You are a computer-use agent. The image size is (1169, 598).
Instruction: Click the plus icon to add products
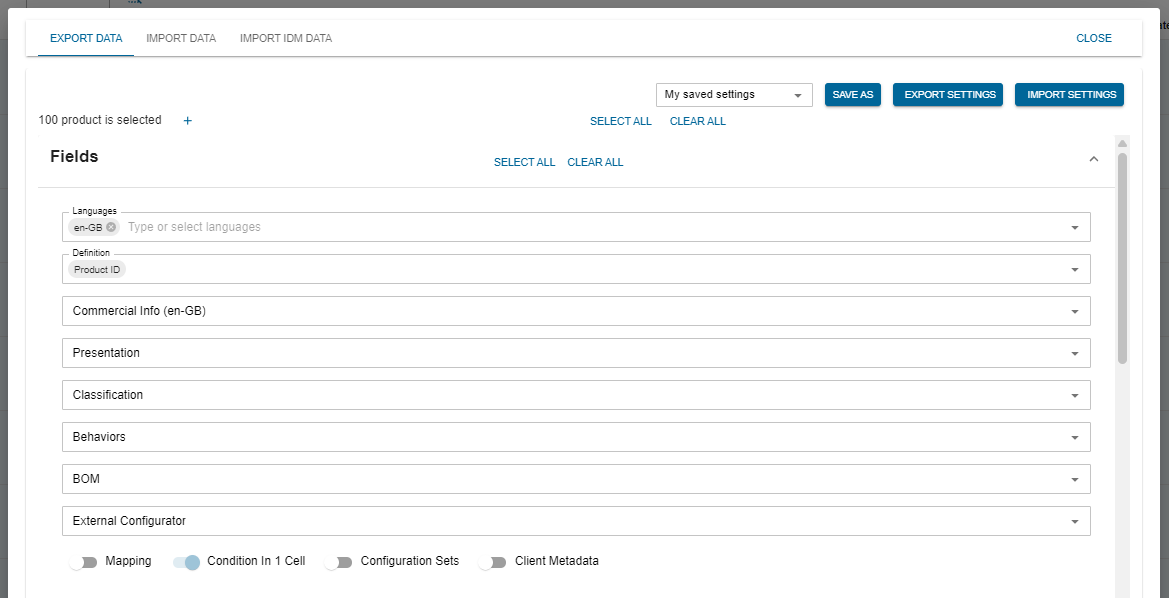[x=188, y=121]
